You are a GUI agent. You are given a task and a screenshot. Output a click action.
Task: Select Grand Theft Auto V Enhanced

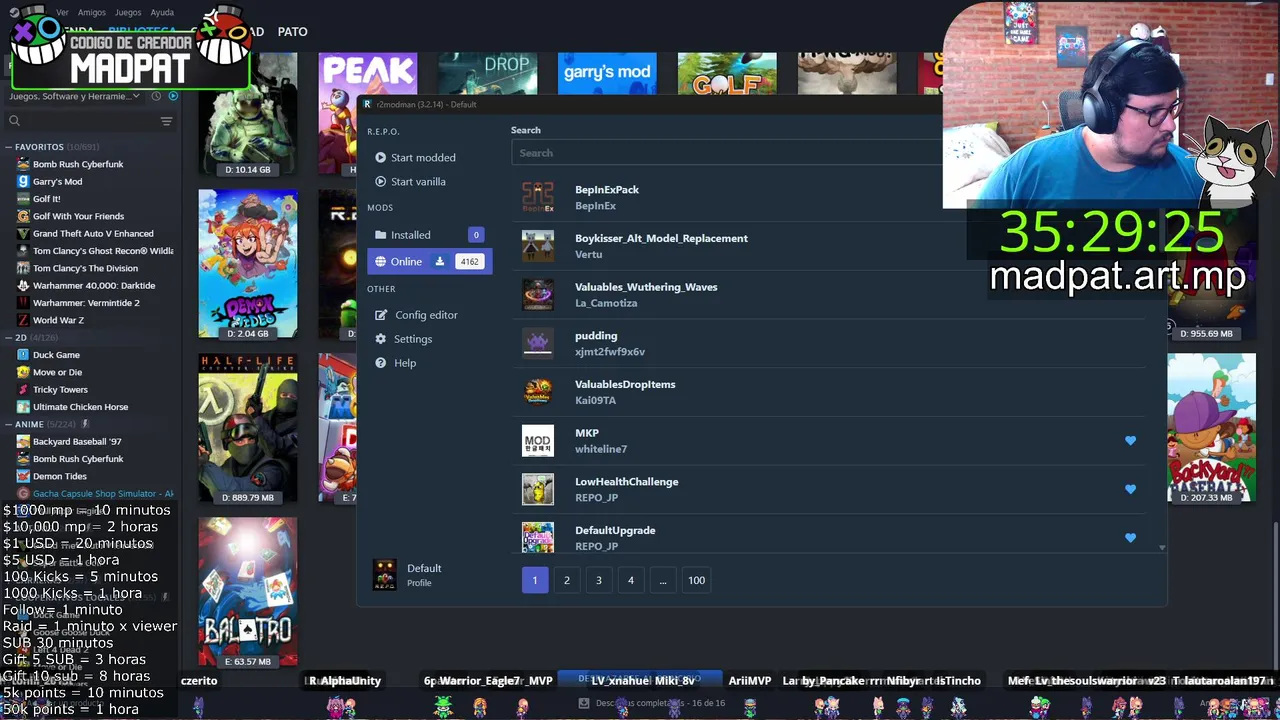pos(93,233)
